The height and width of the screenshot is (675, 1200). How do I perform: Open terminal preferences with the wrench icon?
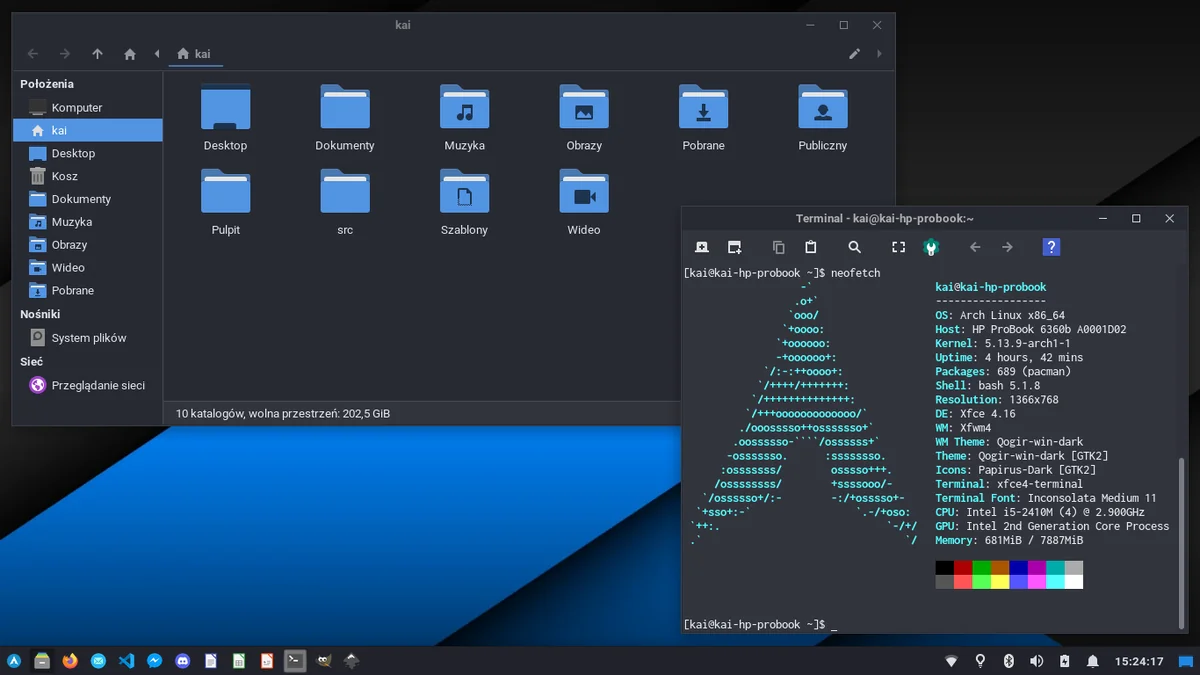(931, 246)
